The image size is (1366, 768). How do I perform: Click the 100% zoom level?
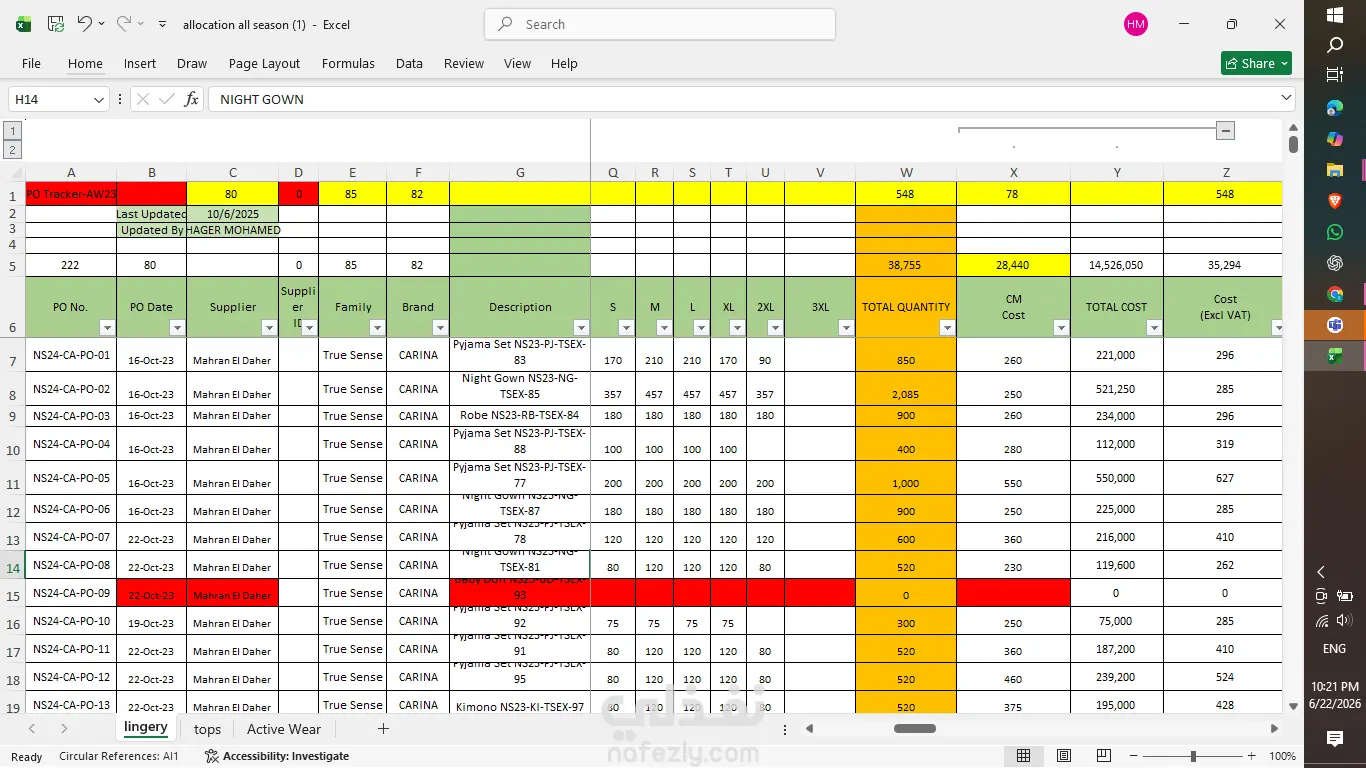[1282, 756]
